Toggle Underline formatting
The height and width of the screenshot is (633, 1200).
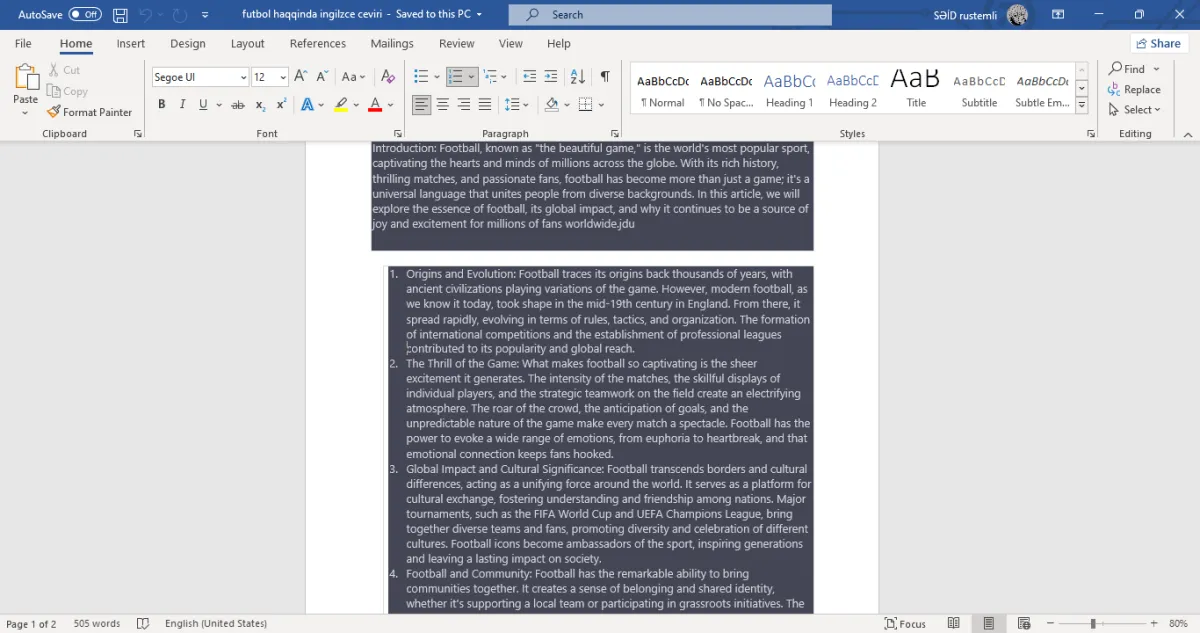[203, 105]
